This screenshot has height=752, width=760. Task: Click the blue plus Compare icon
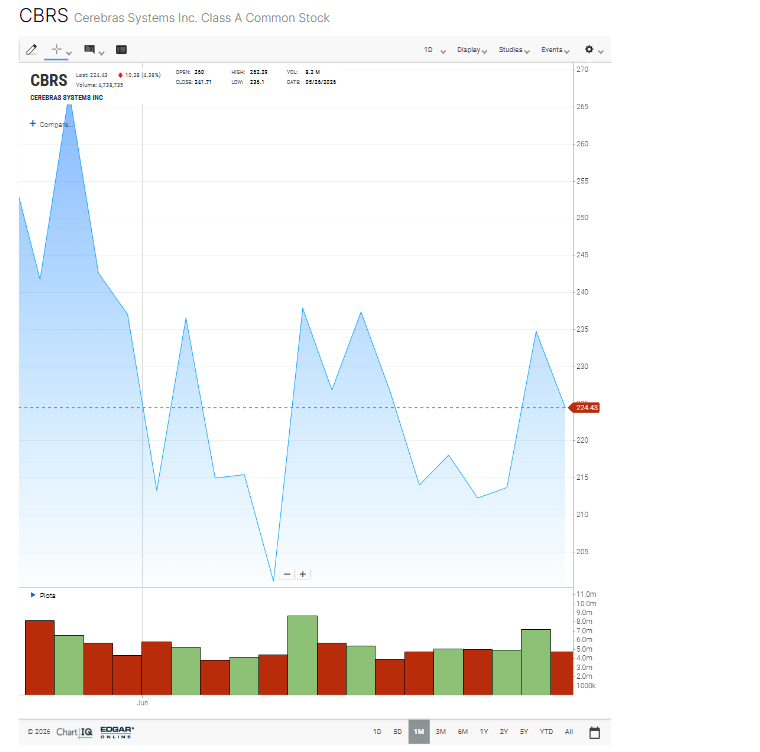pyautogui.click(x=33, y=124)
